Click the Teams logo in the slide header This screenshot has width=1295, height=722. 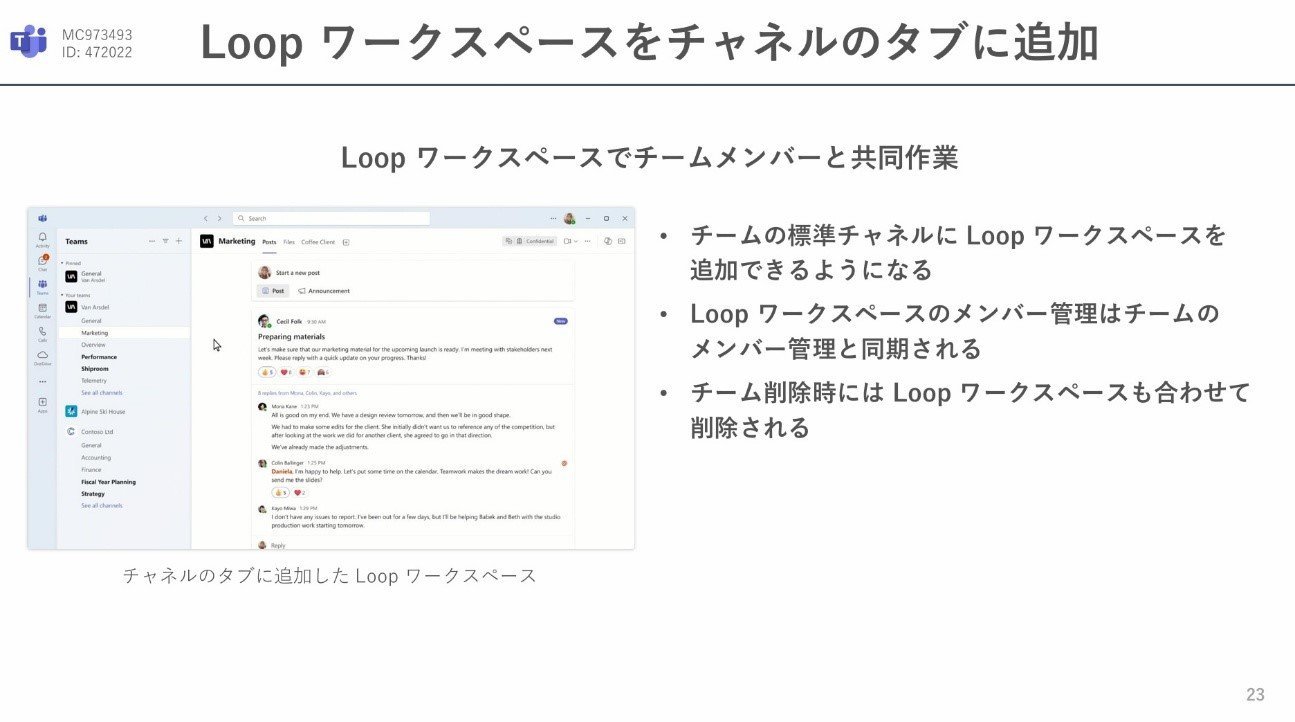pyautogui.click(x=29, y=41)
